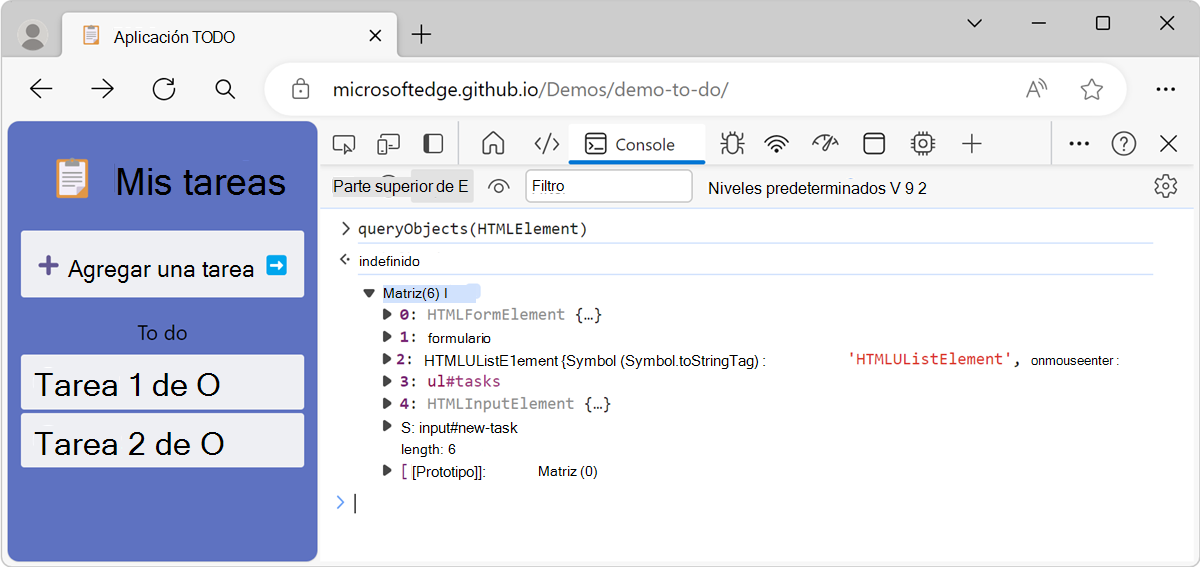Screen dimensions: 1200x567
Task: Open Niveles predeterminados log level dropdown
Action: coord(817,187)
